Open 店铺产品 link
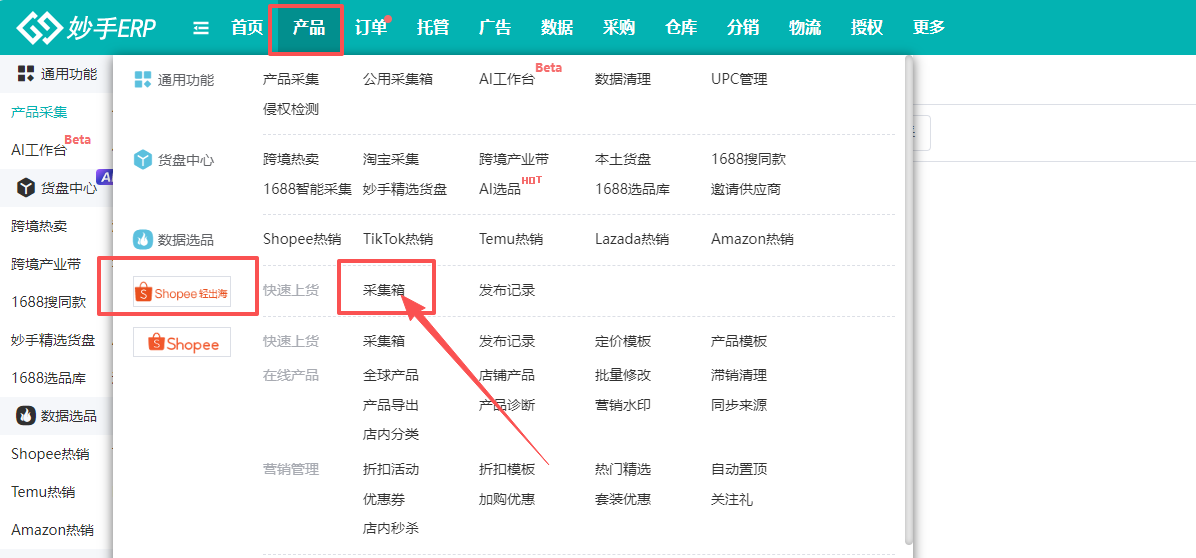 (507, 375)
